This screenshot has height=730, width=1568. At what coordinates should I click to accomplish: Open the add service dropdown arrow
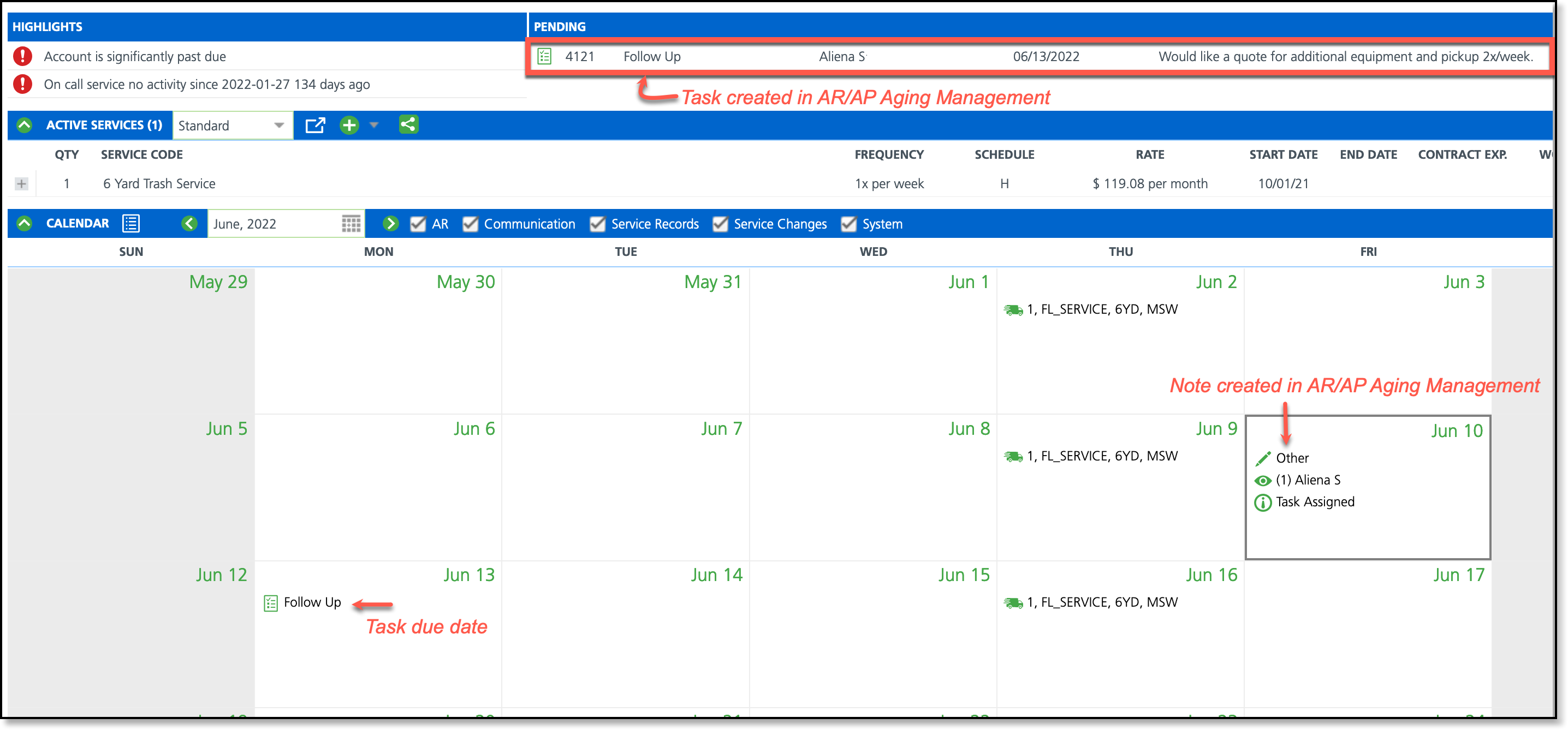[x=374, y=125]
